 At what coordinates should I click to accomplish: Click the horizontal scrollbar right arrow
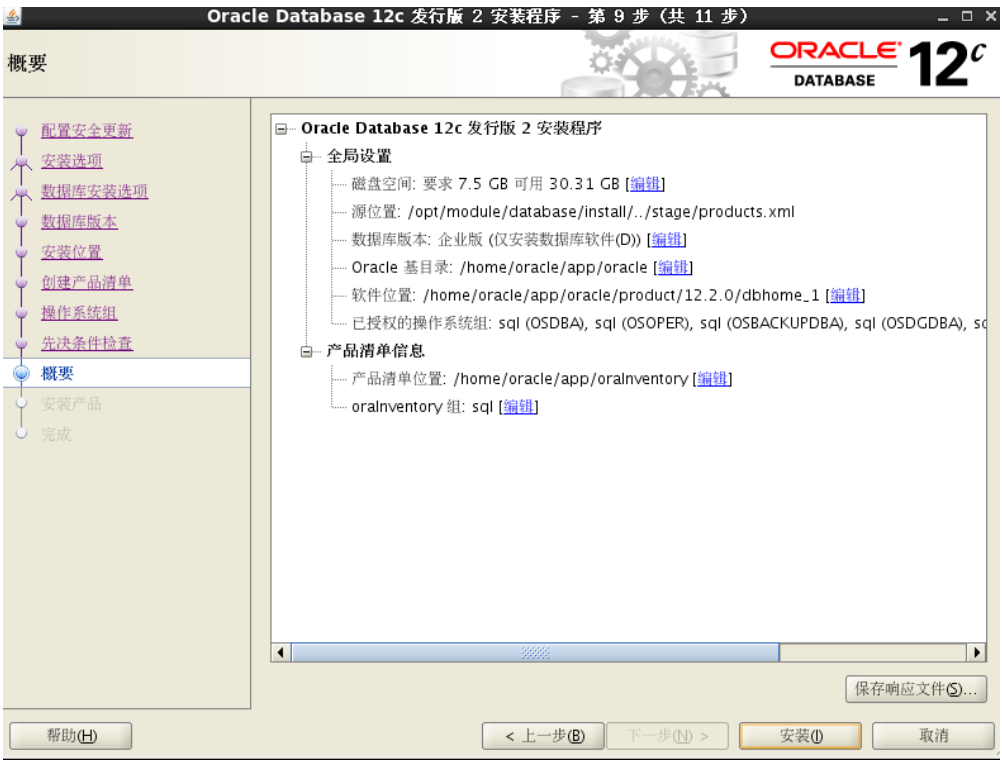click(976, 652)
